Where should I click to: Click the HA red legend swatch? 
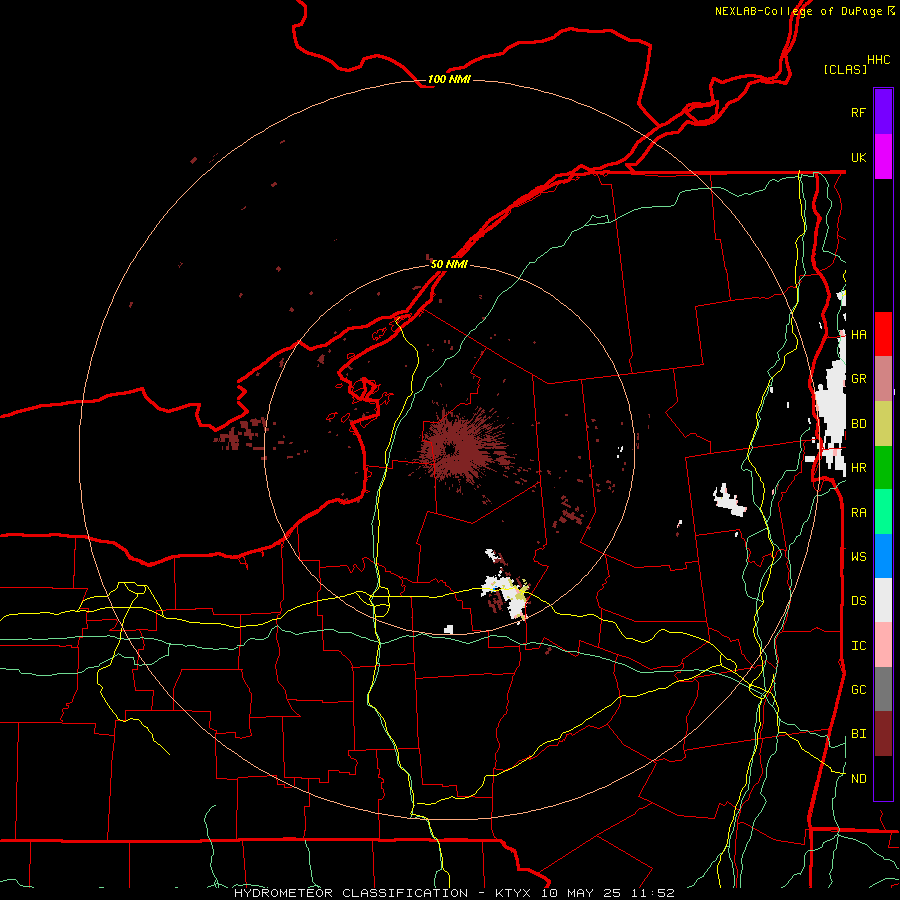tap(883, 334)
